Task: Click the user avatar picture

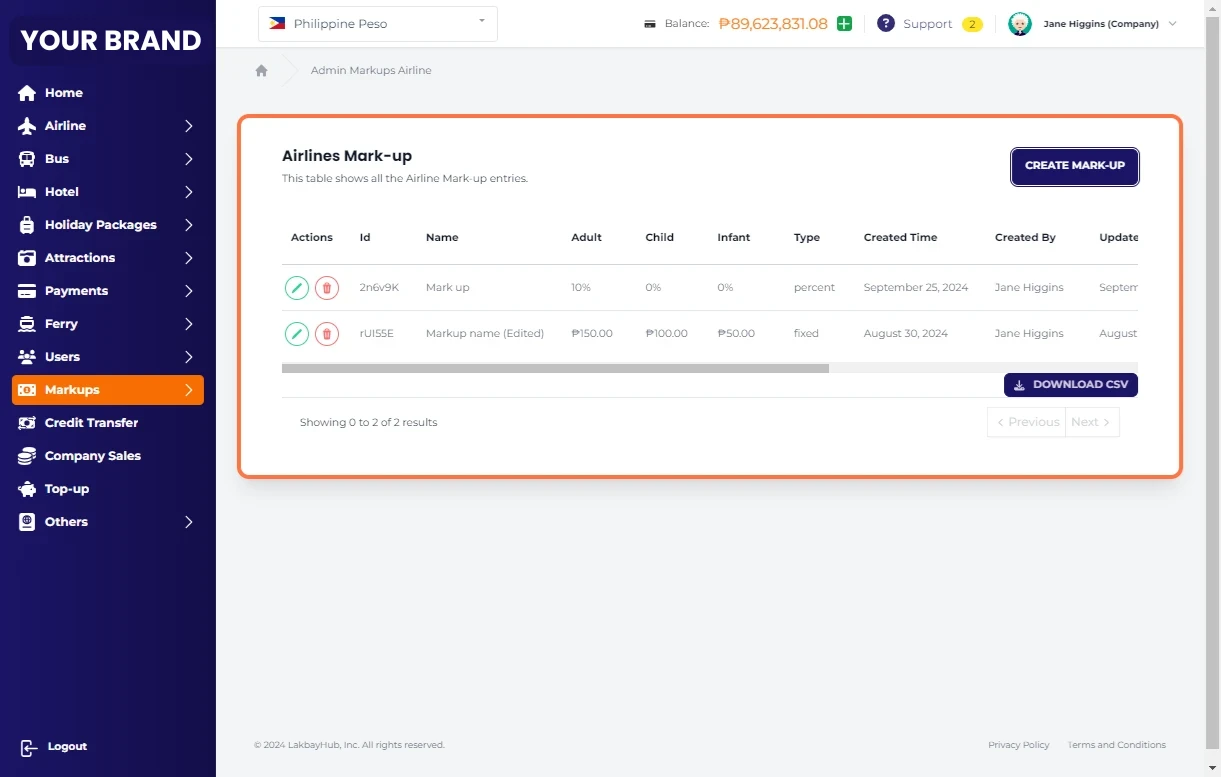Action: (1019, 24)
